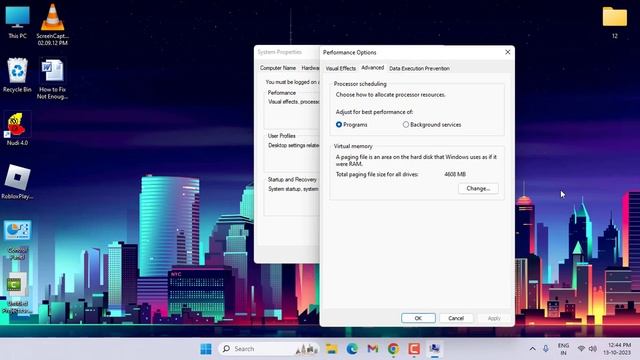Open the Camtasia taskbar icon
The height and width of the screenshot is (360, 640).
click(414, 349)
